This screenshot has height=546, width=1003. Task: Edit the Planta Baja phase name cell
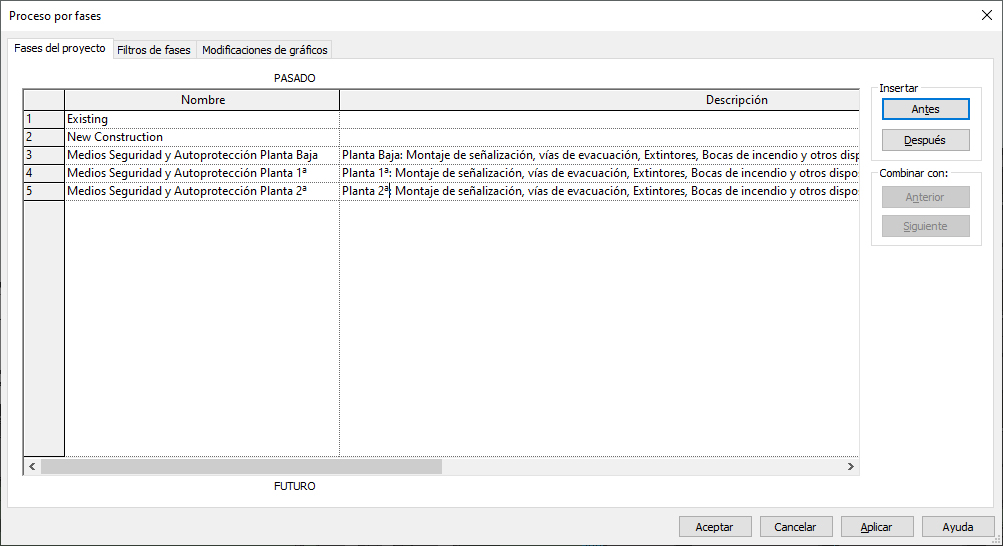(202, 155)
